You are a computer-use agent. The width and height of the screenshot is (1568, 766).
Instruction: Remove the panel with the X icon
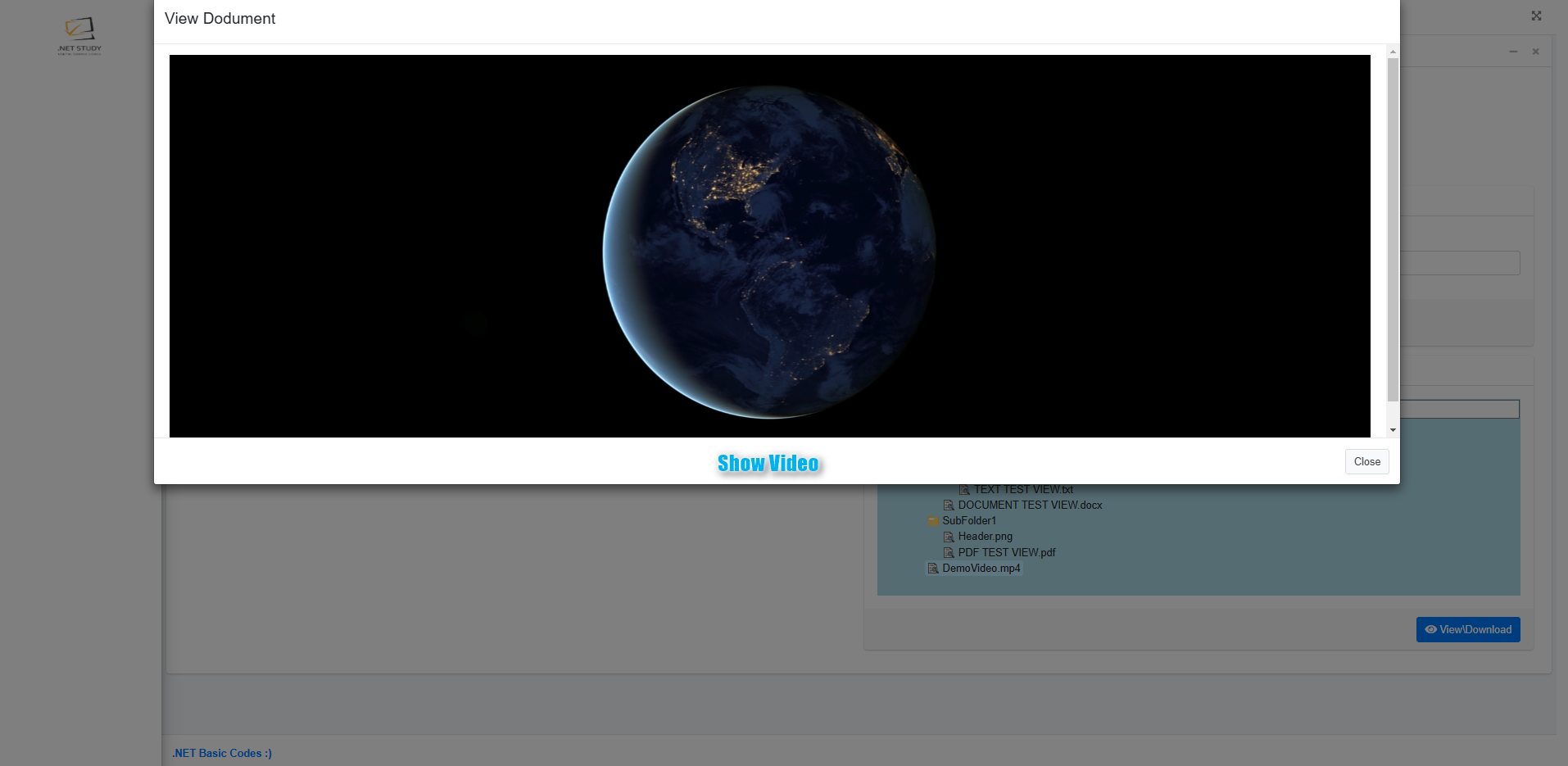coord(1536,52)
